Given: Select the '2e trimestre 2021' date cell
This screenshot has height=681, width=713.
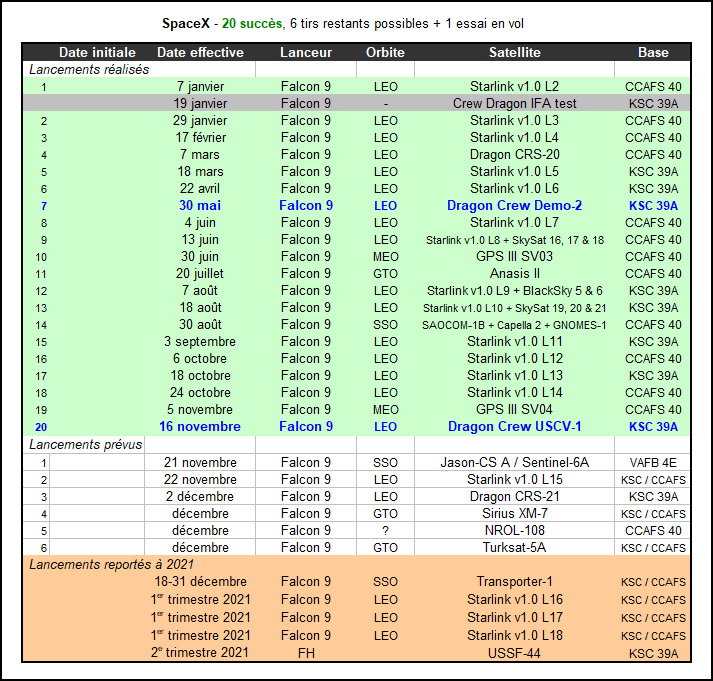Looking at the screenshot, I should 200,652.
